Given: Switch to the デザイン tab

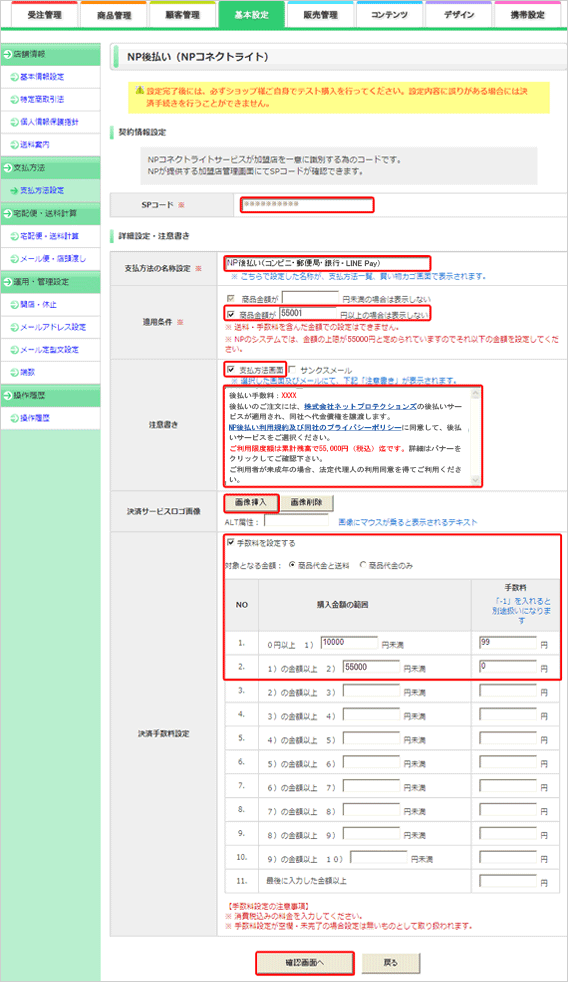Looking at the screenshot, I should pos(458,15).
